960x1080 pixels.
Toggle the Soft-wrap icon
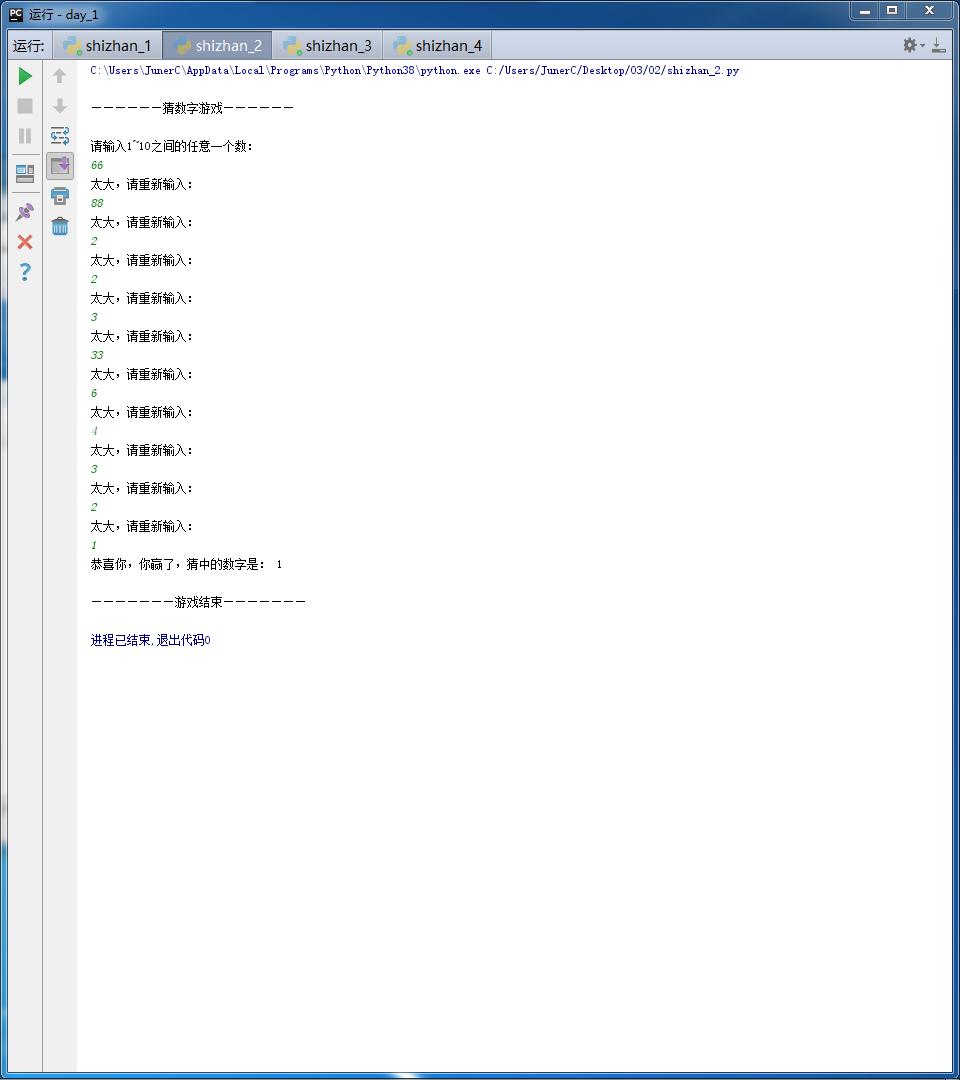pyautogui.click(x=60, y=136)
